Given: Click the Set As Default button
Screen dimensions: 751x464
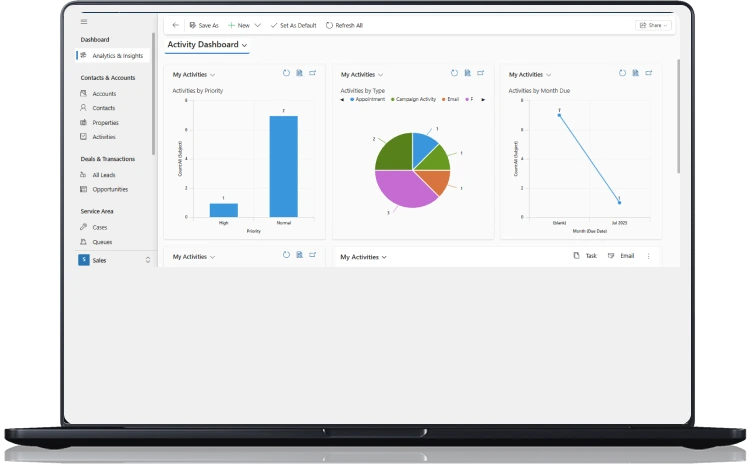Looking at the screenshot, I should pos(294,25).
